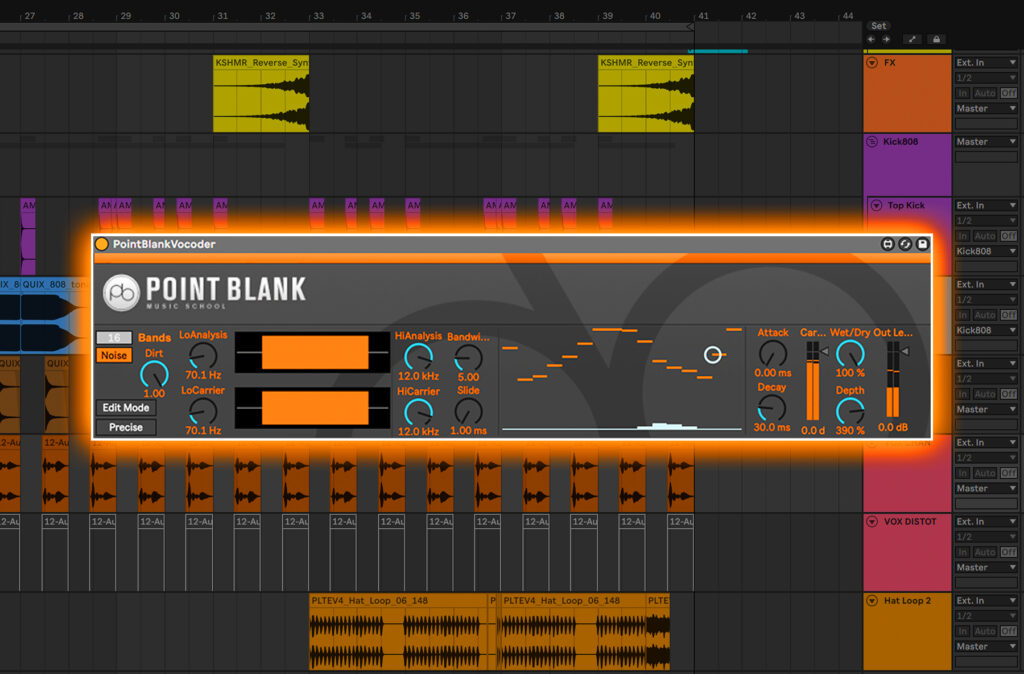This screenshot has width=1024, height=674.
Task: Click the Slide knob
Action: click(468, 411)
